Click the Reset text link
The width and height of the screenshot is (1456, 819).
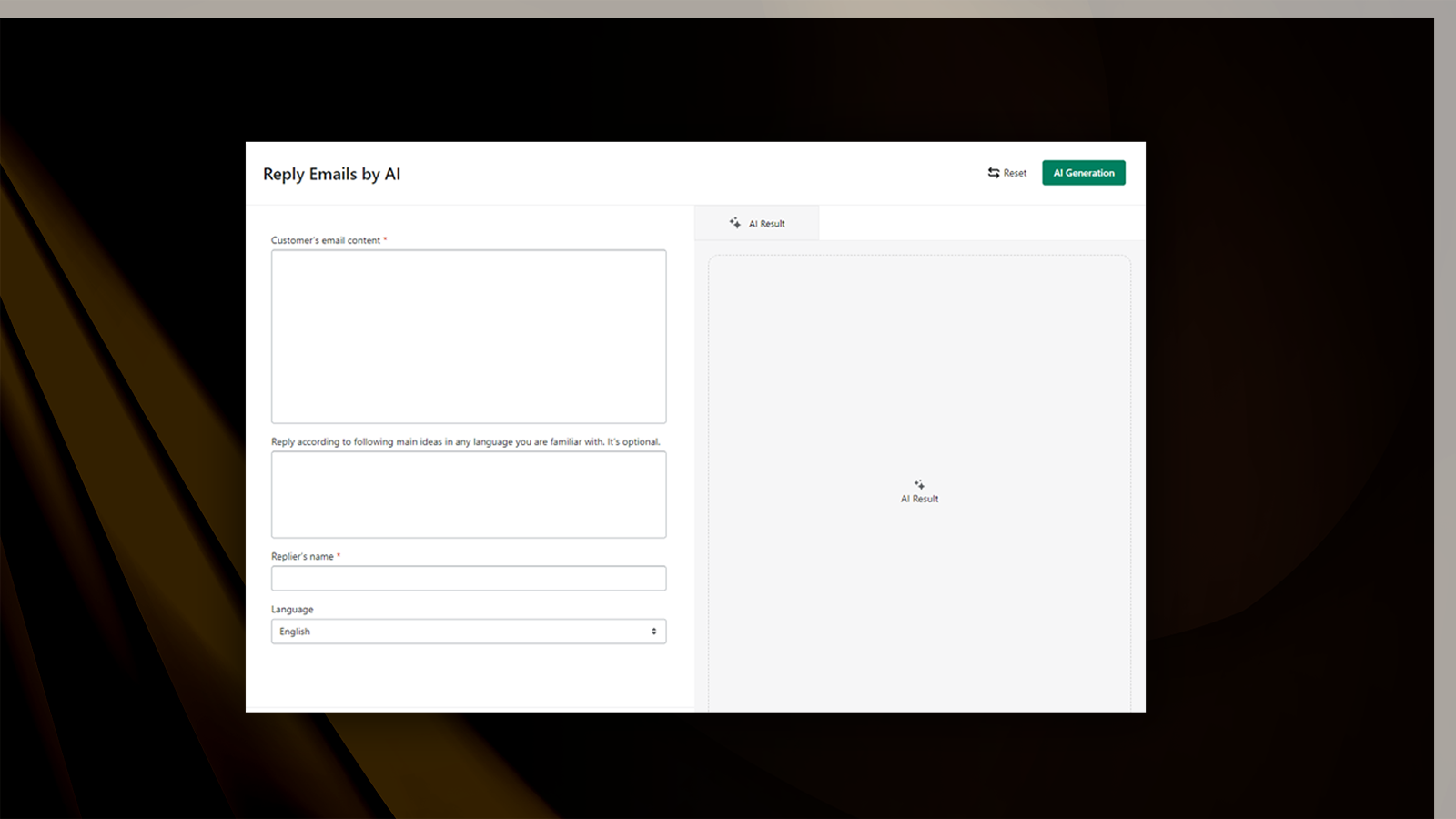1015,173
